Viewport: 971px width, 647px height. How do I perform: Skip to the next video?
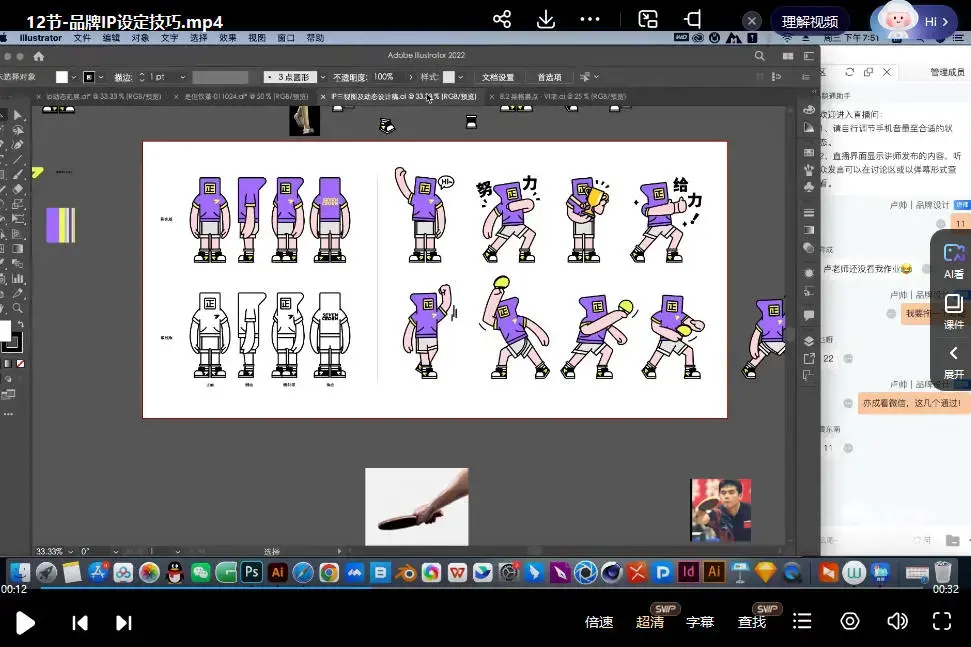(124, 623)
